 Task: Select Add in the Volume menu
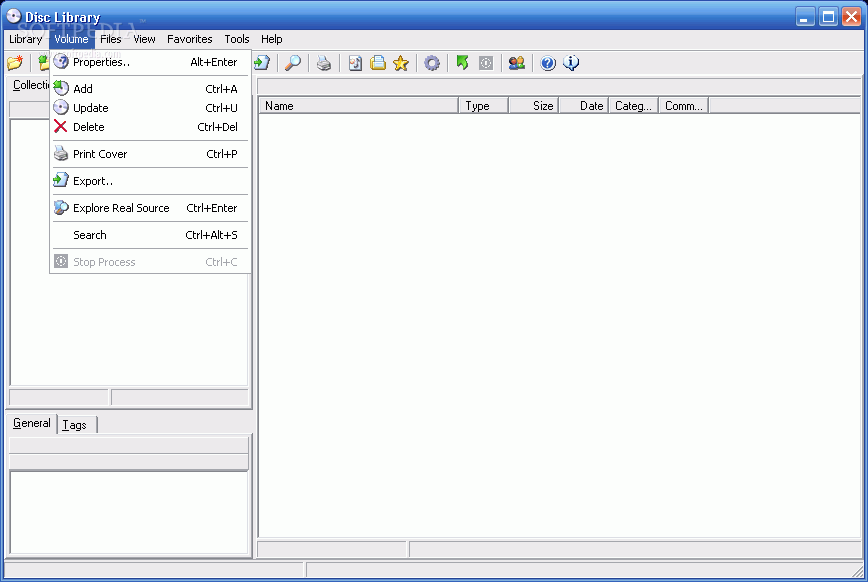click(x=150, y=89)
